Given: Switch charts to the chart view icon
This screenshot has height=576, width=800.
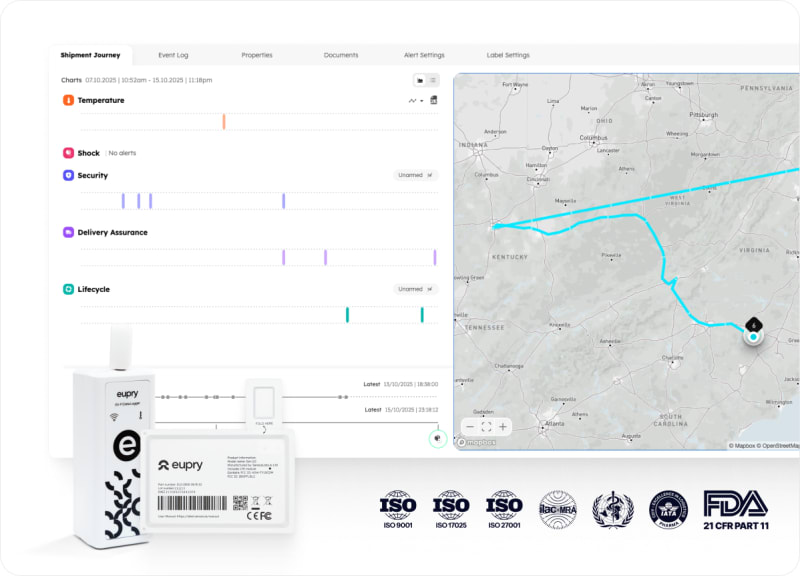Looking at the screenshot, I should pyautogui.click(x=420, y=80).
